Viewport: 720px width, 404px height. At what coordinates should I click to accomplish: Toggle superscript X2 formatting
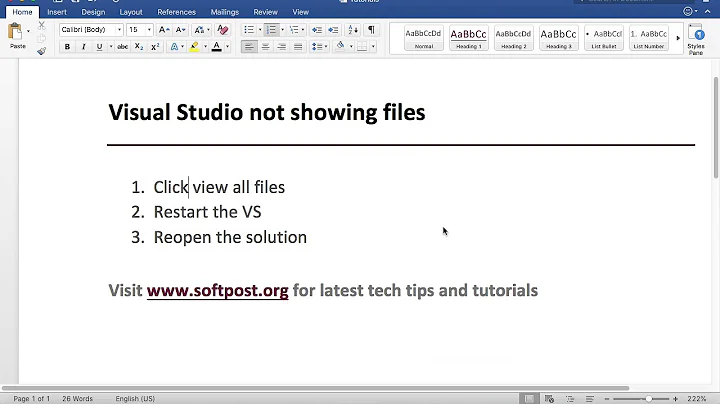click(155, 46)
